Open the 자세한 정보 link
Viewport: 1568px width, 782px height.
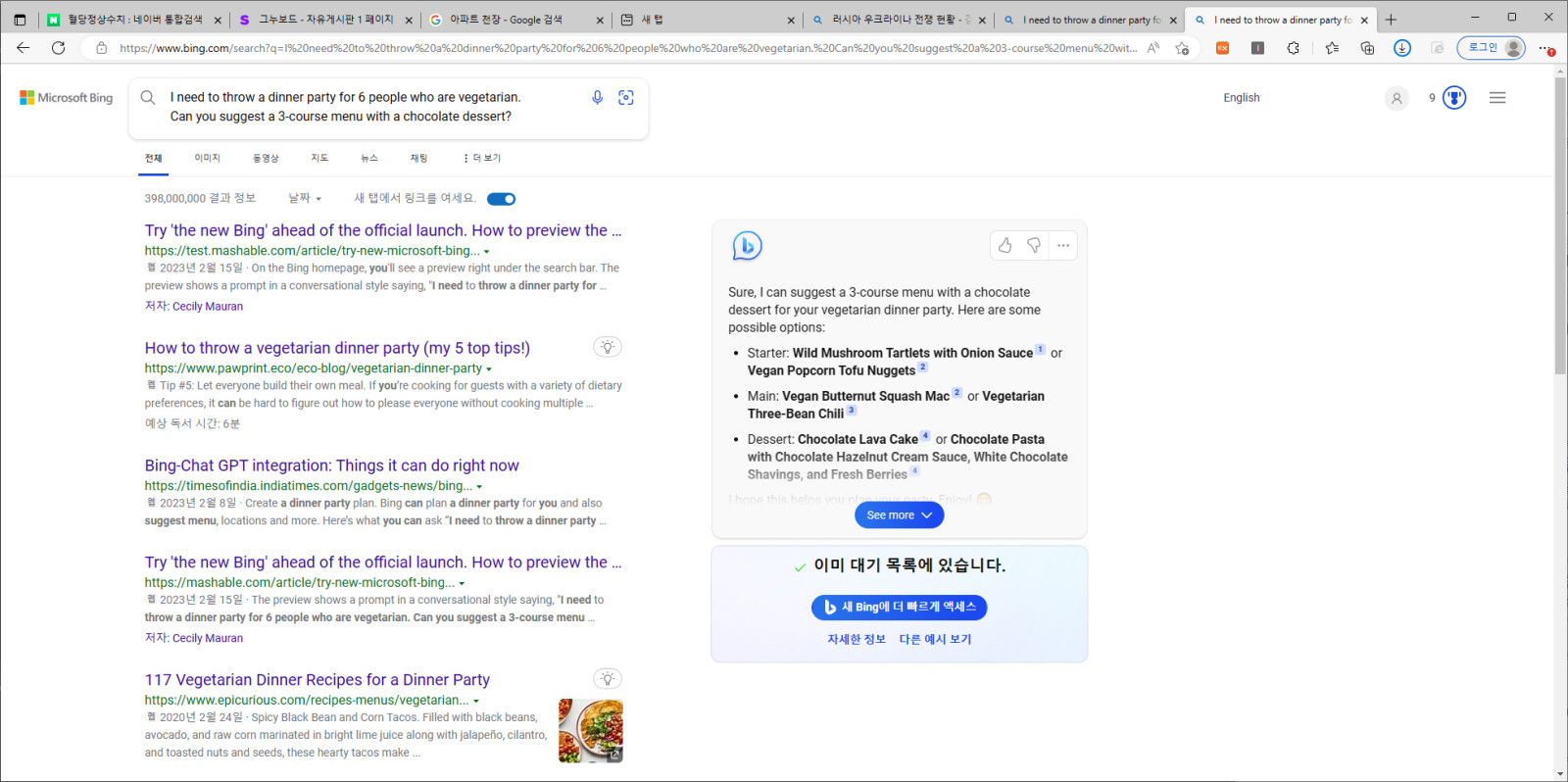(x=857, y=639)
